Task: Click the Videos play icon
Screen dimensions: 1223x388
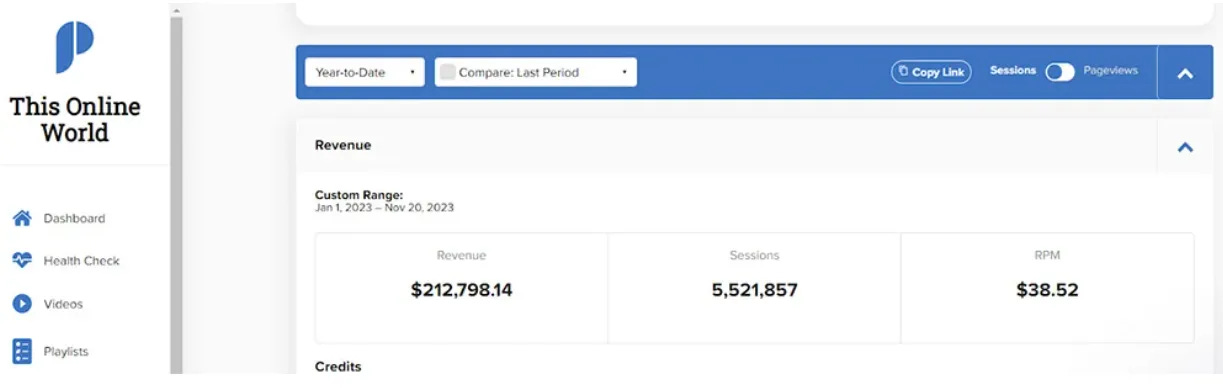Action: [x=21, y=303]
